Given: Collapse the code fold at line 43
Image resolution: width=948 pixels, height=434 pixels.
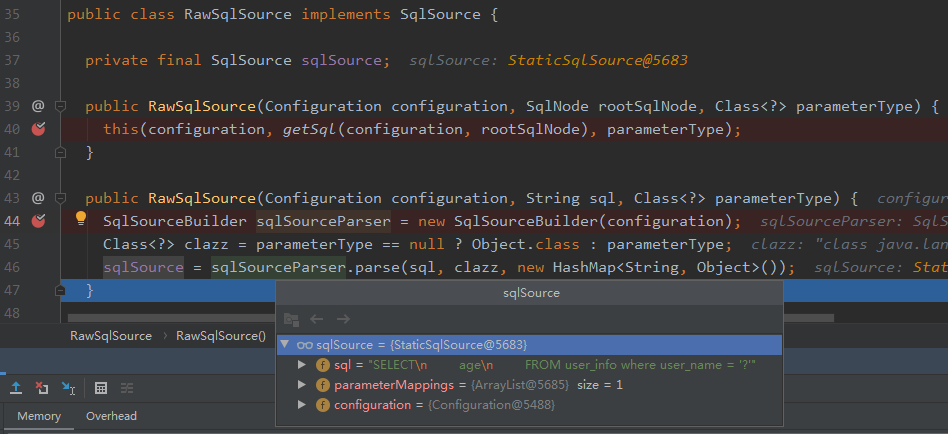Looking at the screenshot, I should coord(60,198).
